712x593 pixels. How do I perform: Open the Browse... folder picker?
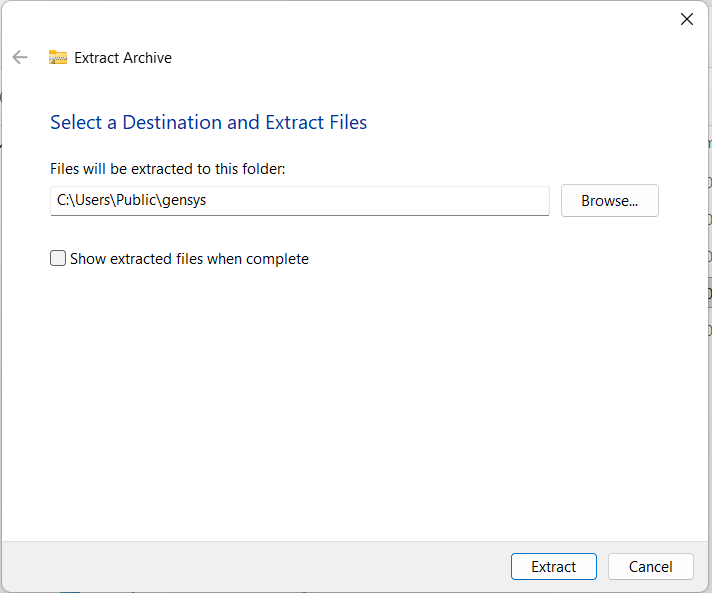(609, 201)
